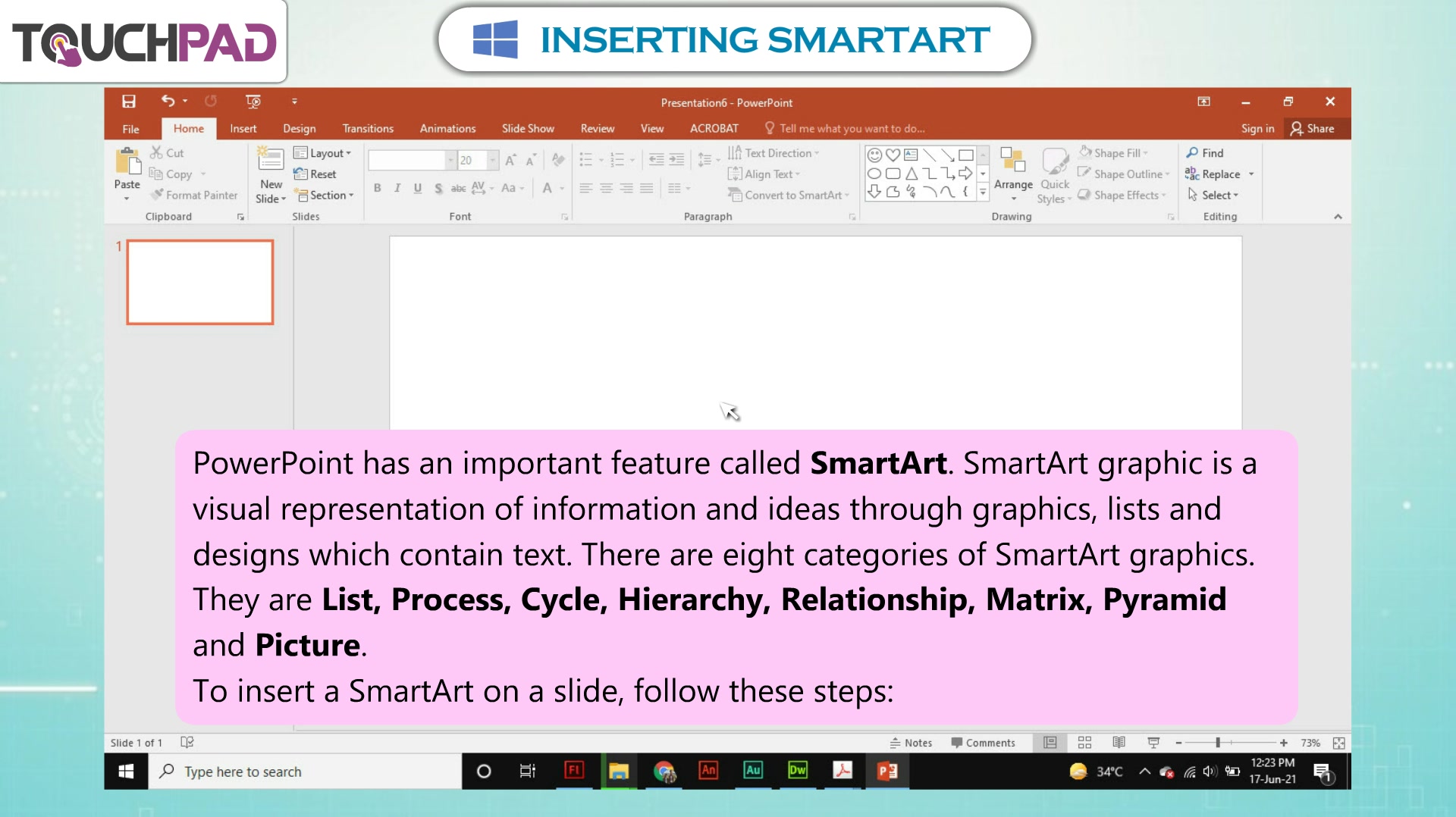The width and height of the screenshot is (1456, 817).
Task: Toggle underline formatting
Action: point(418,188)
